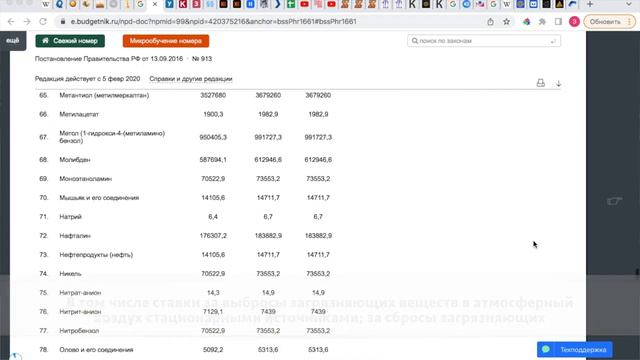Open the Свежий номер button
Viewport: 640px width, 360px height.
point(70,41)
